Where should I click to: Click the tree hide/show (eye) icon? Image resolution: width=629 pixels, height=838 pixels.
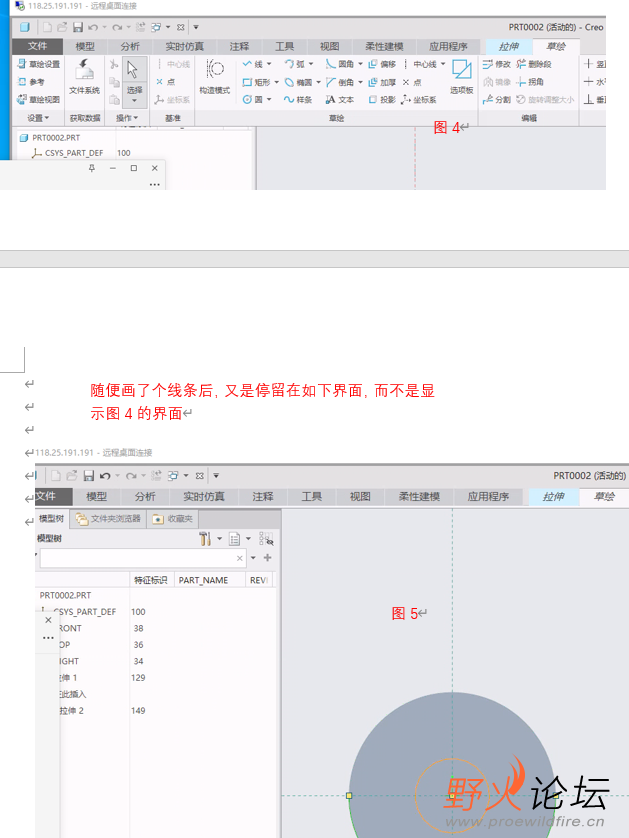click(x=266, y=539)
